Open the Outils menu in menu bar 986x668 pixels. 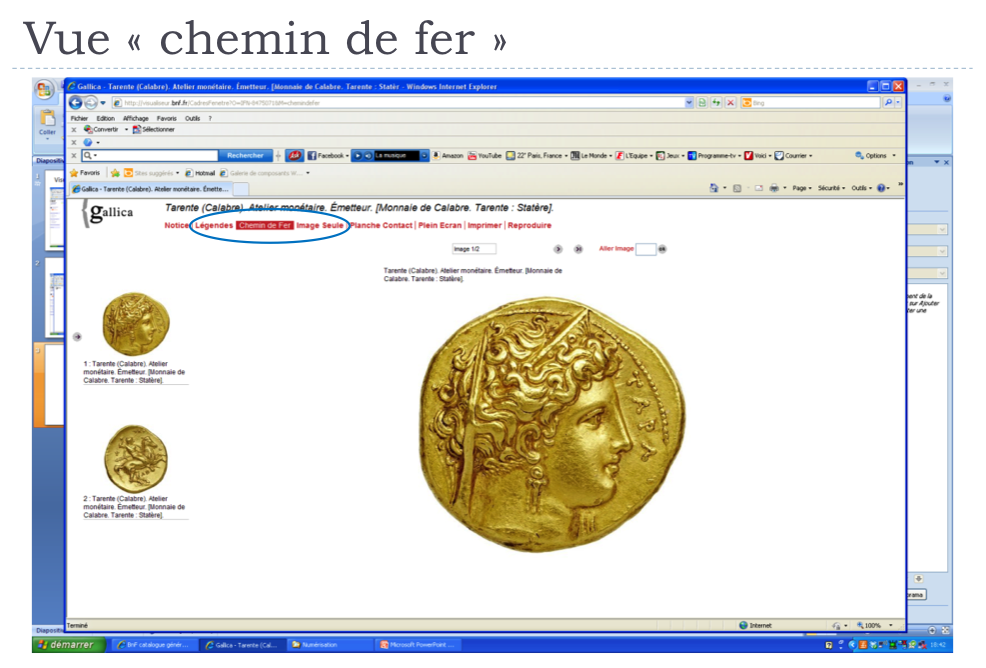[x=192, y=118]
